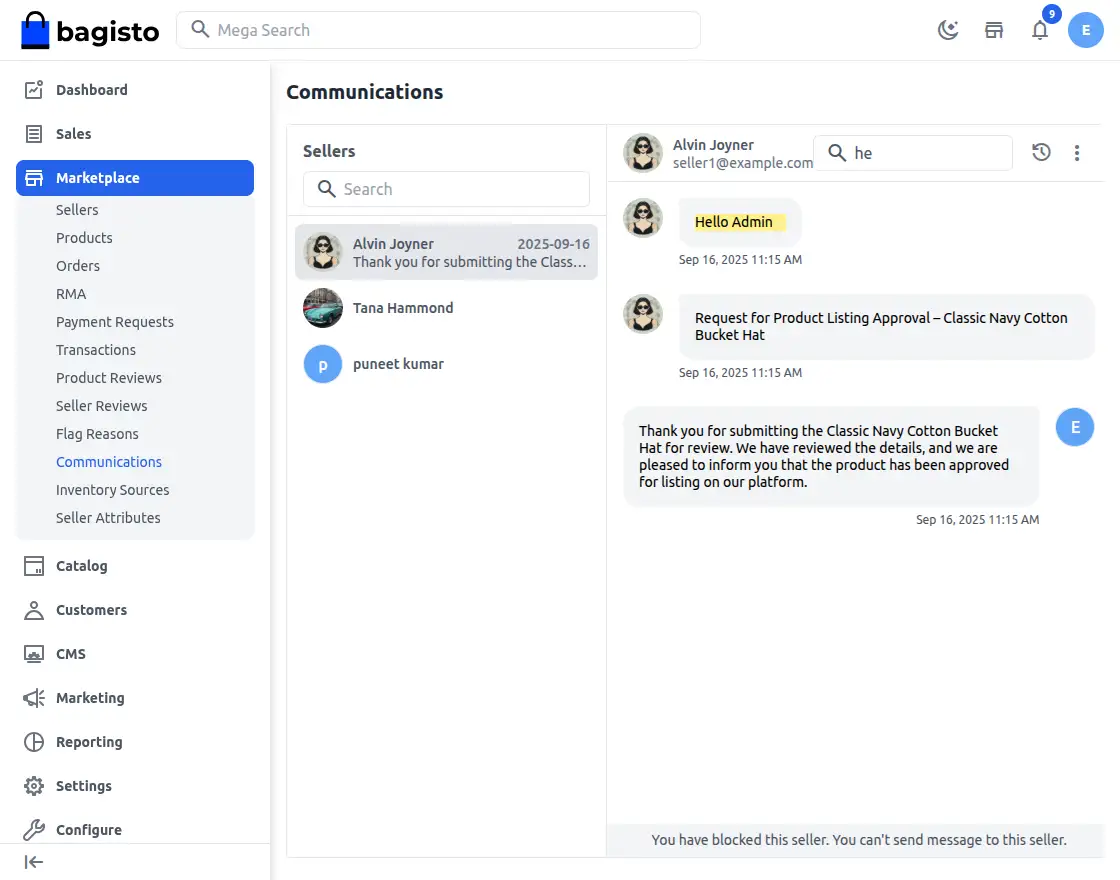Open three-dot chat options menu
This screenshot has height=880, width=1120.
[1077, 153]
